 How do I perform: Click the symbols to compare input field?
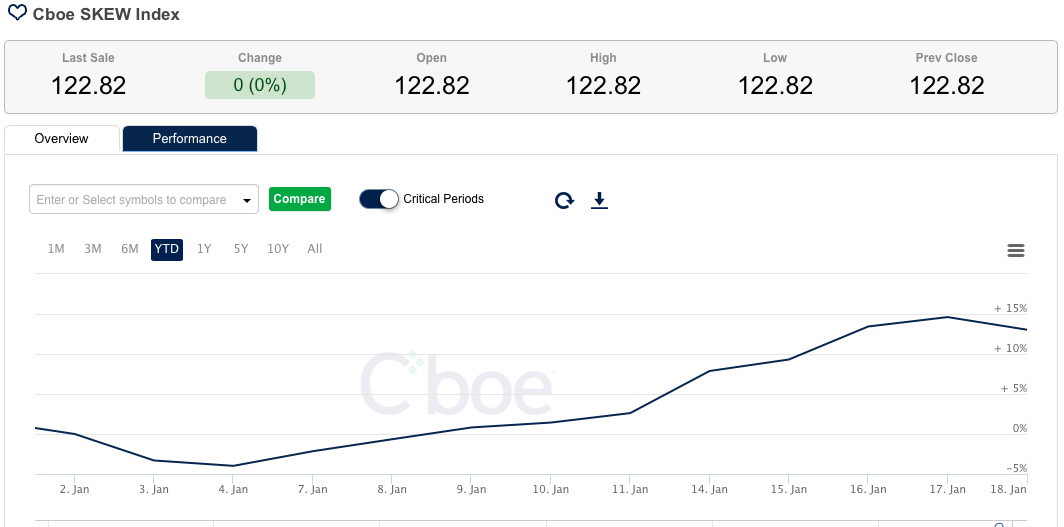click(x=133, y=200)
